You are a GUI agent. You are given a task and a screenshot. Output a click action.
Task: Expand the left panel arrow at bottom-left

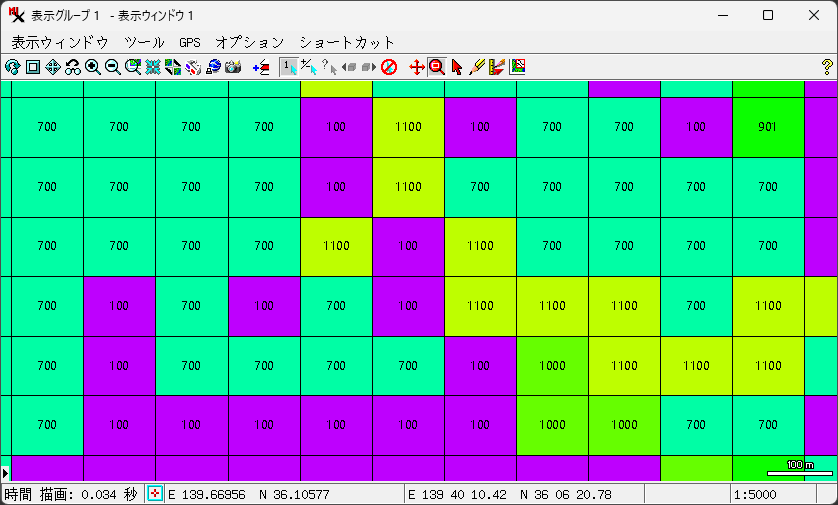coord(6,471)
